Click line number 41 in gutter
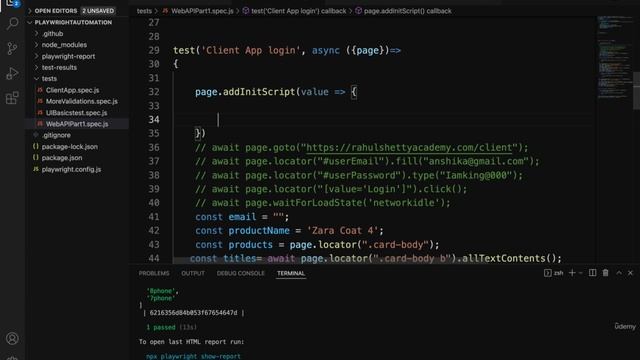 click(x=154, y=217)
